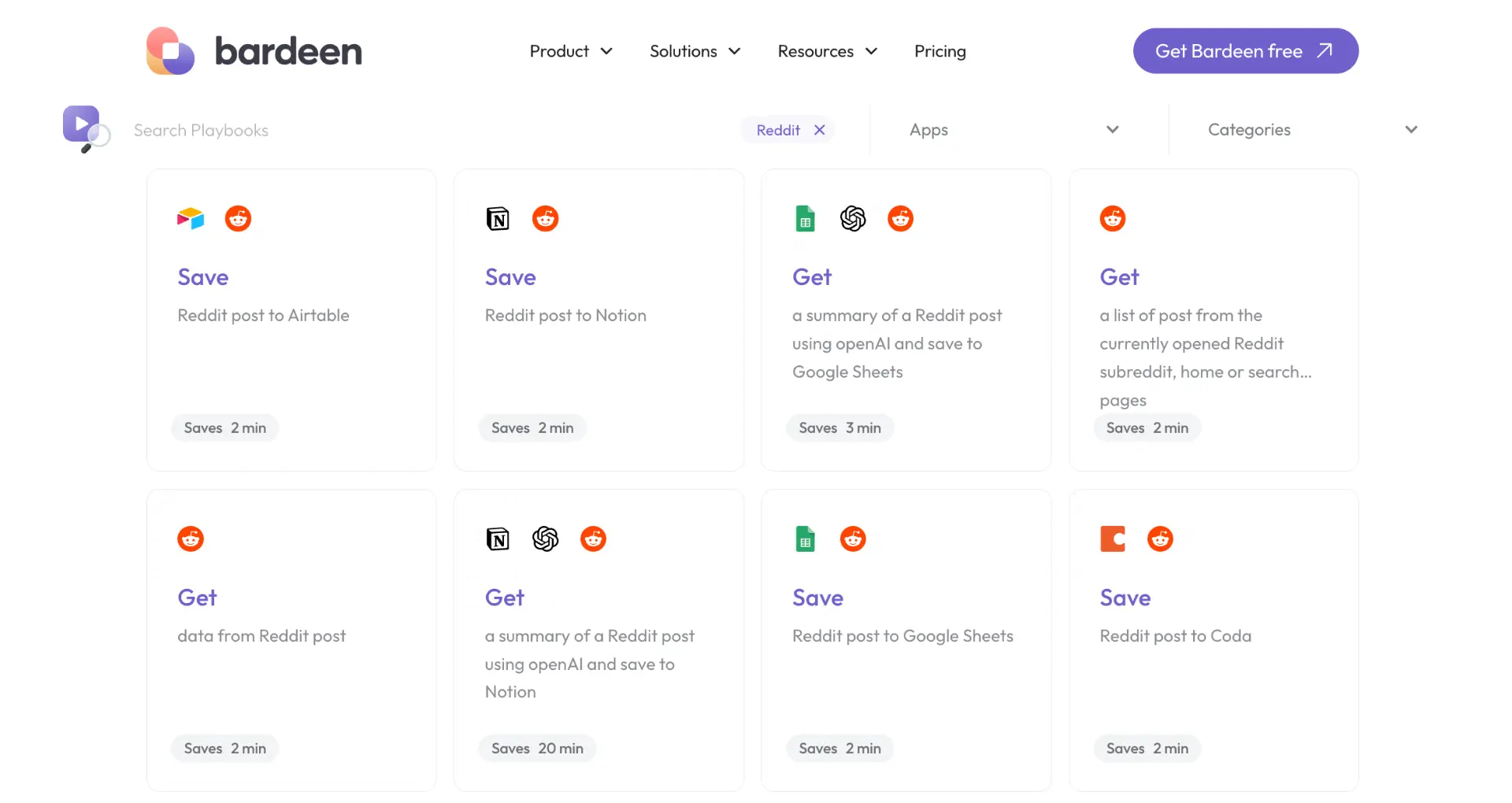Click 'Saves 20 min' badge

[537, 748]
